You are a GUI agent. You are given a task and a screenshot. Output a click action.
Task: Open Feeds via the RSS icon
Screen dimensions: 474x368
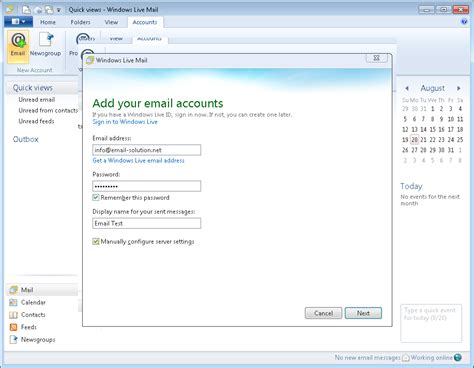pyautogui.click(x=13, y=327)
